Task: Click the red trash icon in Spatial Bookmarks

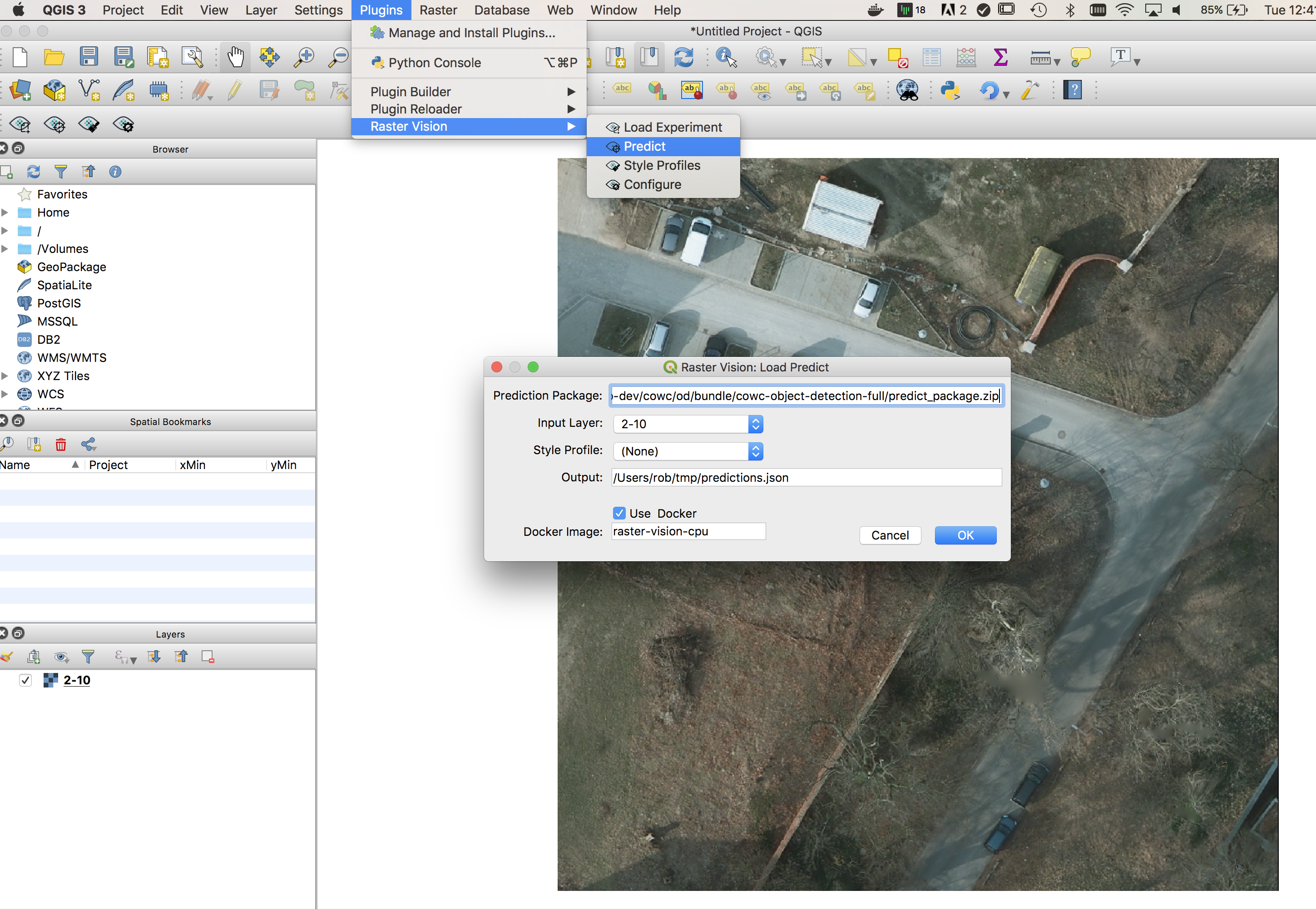Action: point(61,444)
